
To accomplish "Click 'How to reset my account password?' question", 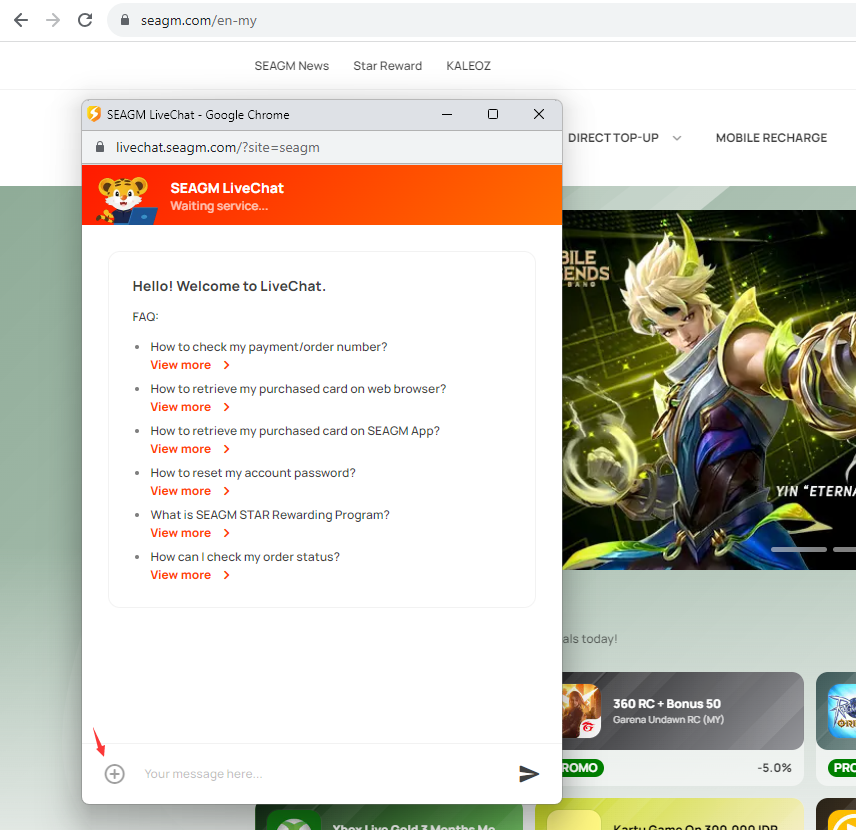I will pos(253,473).
